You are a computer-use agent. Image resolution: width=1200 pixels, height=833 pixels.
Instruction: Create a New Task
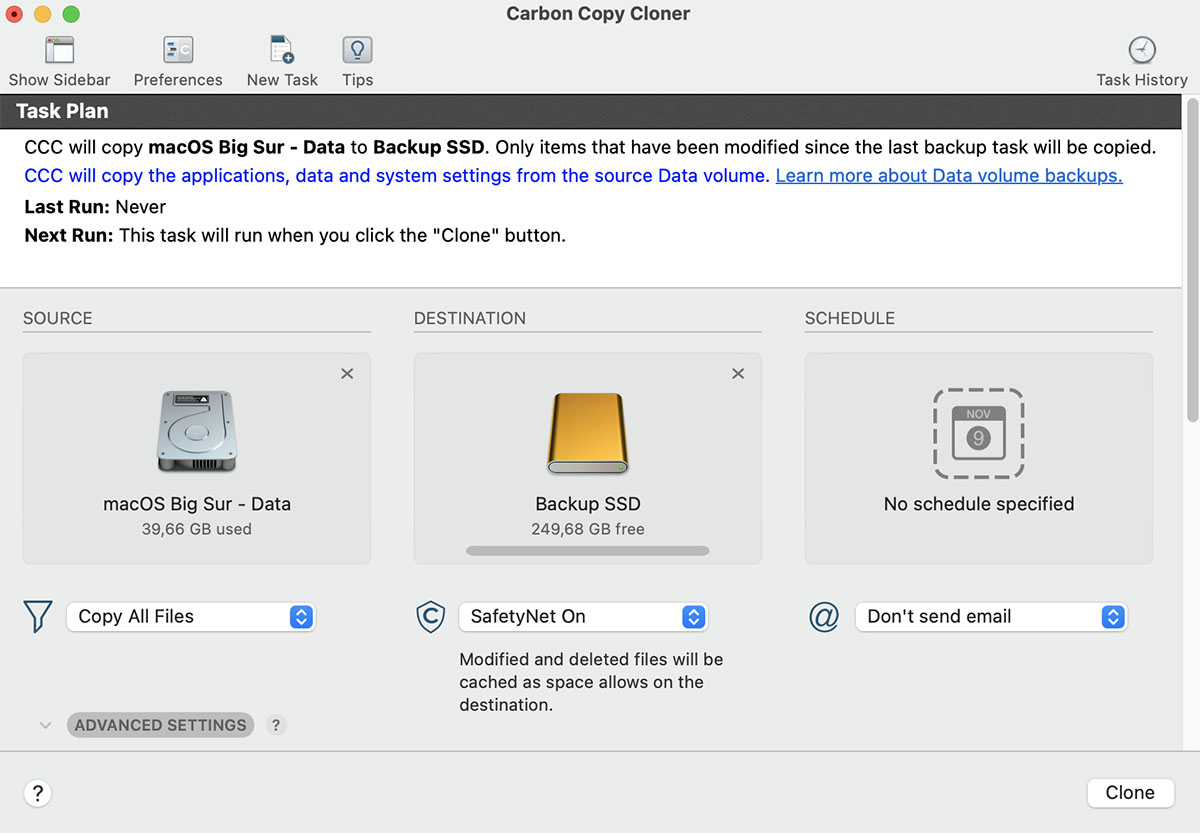(282, 50)
